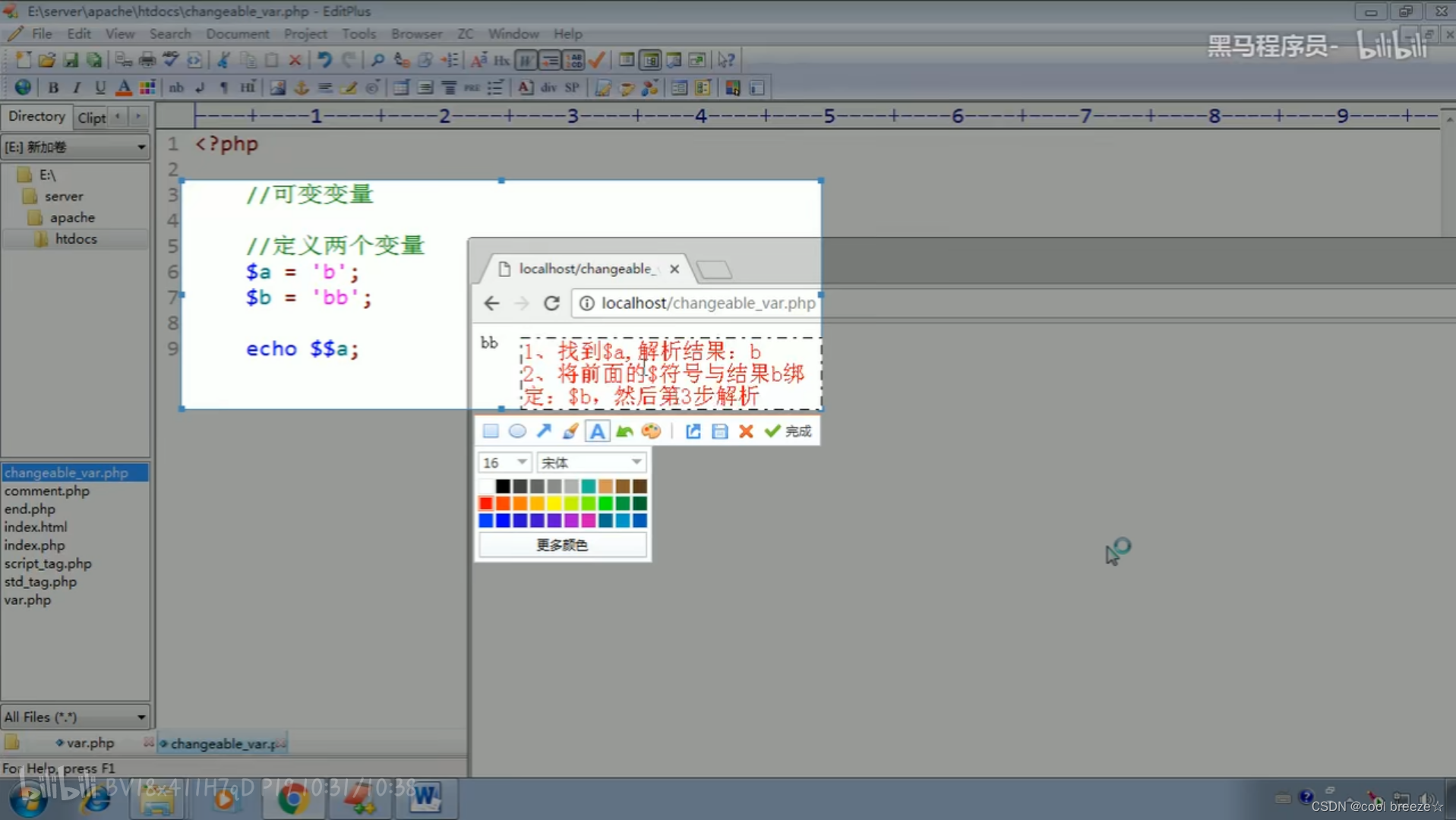Screen dimensions: 1456x820
Task: Pick the black color swatch
Action: (x=503, y=486)
